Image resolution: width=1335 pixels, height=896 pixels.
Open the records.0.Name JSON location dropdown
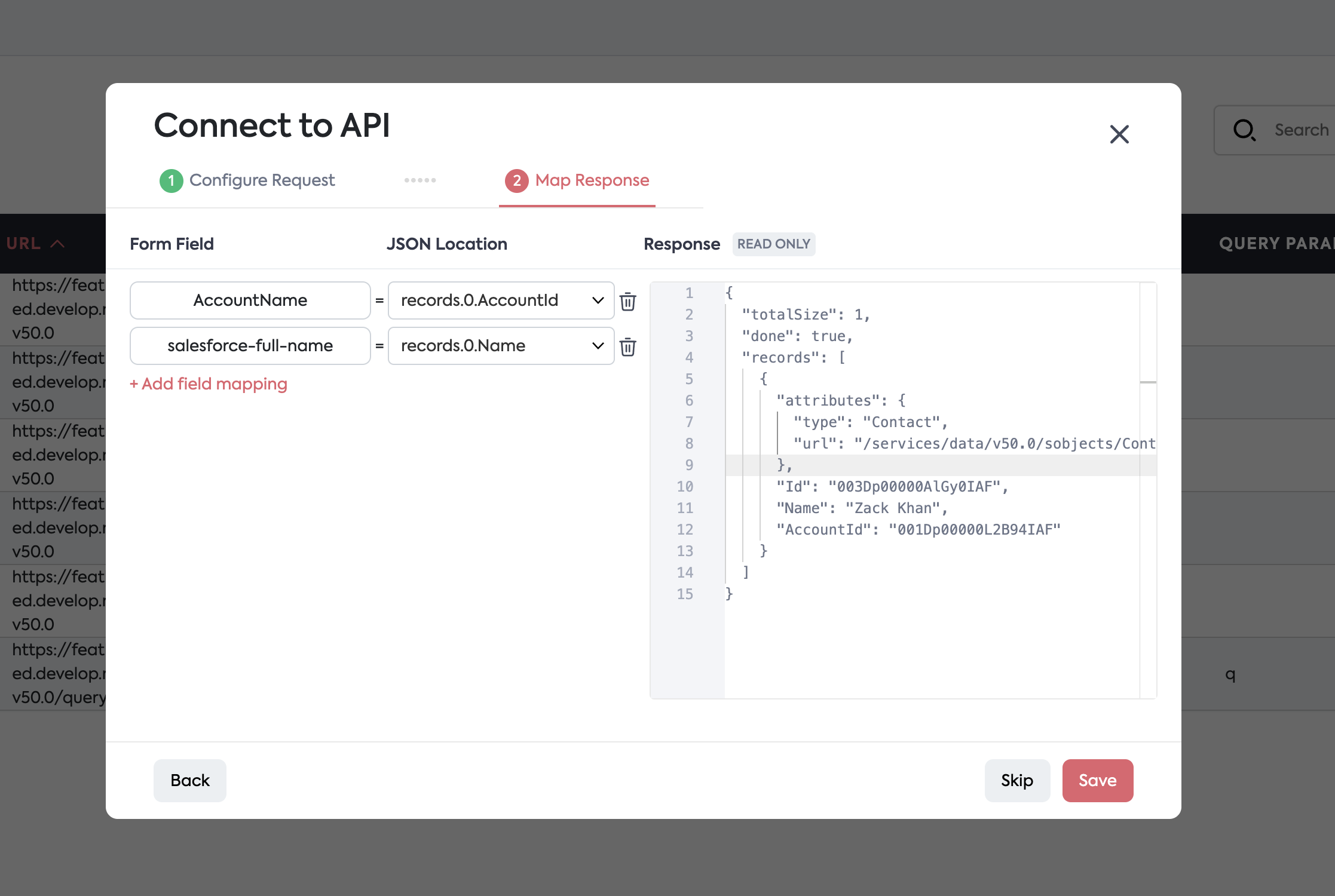501,346
